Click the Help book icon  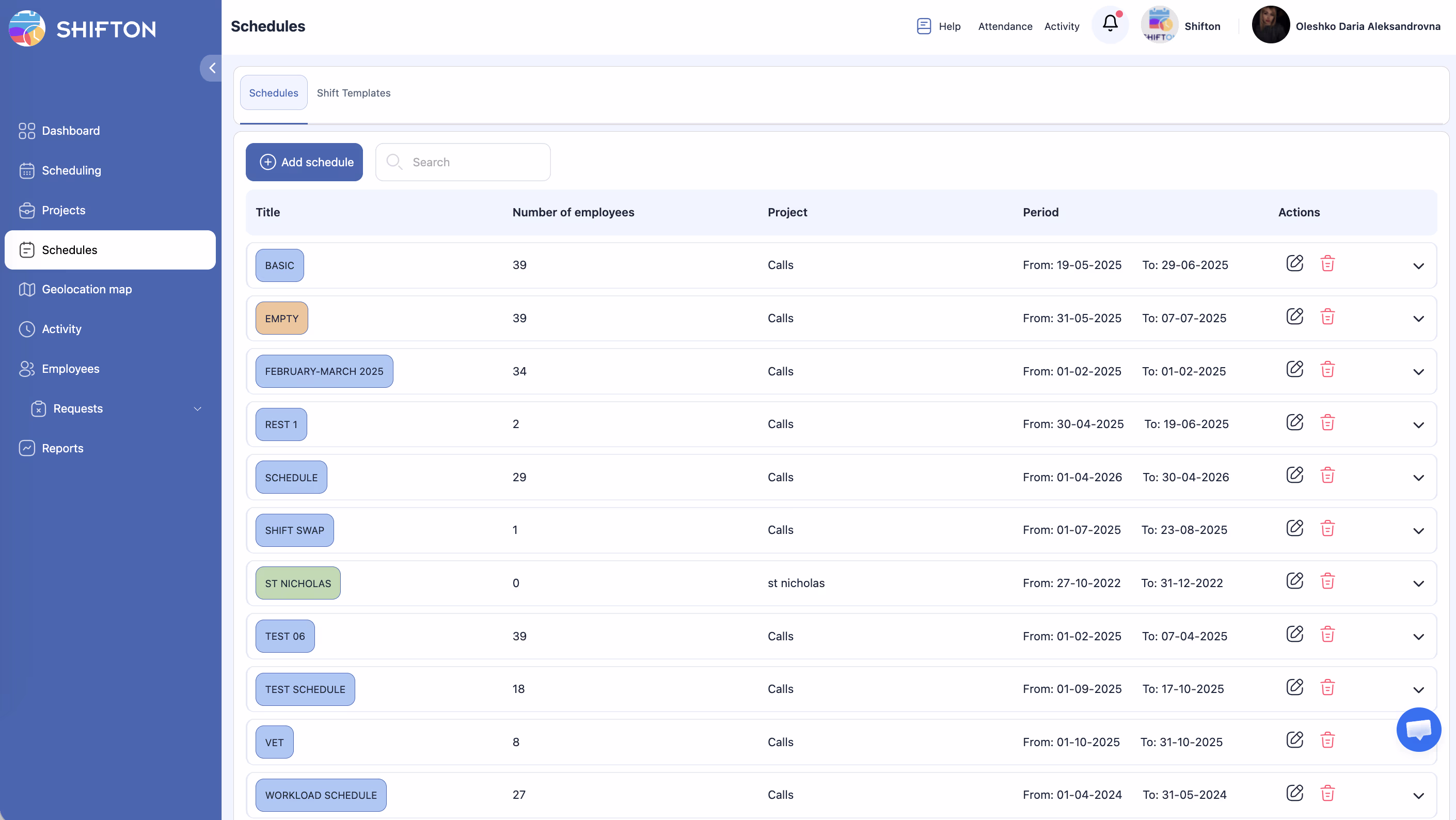(924, 26)
